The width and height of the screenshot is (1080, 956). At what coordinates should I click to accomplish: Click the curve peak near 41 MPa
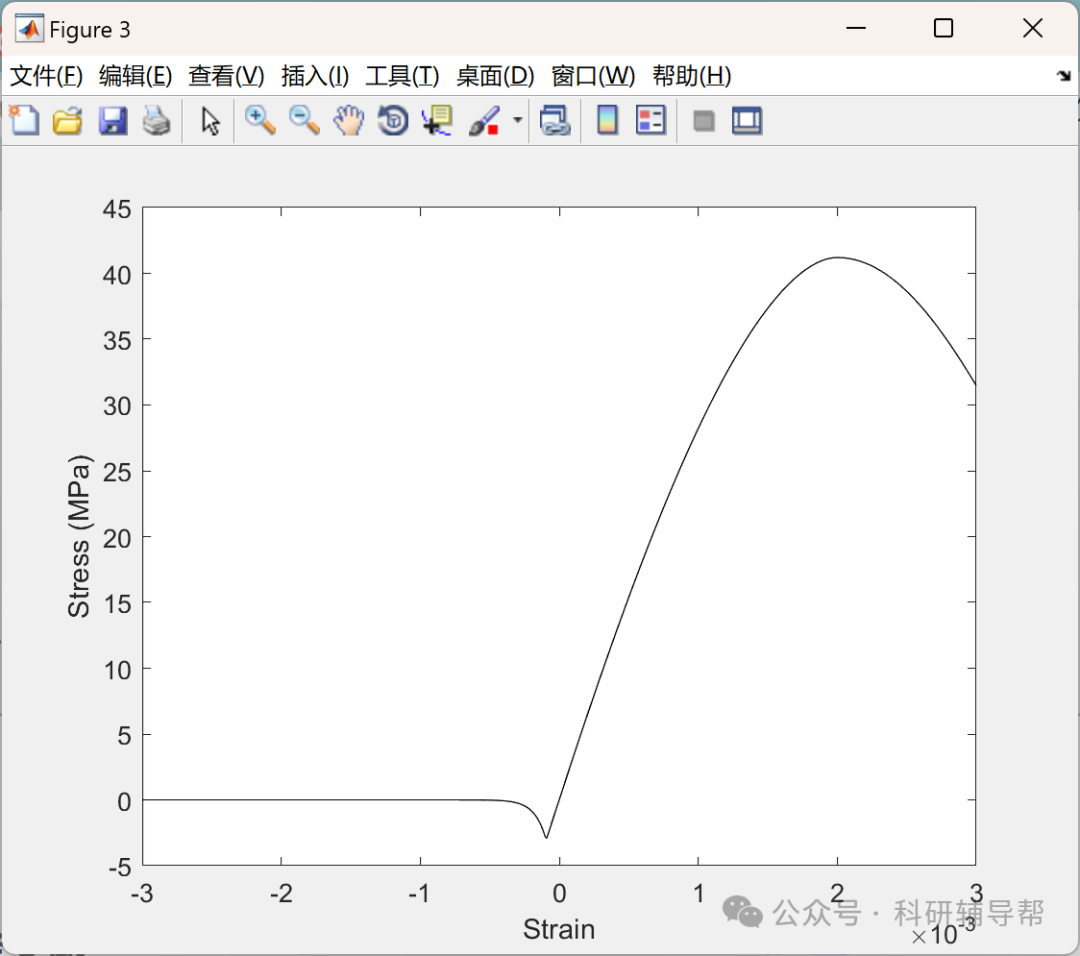(x=838, y=258)
